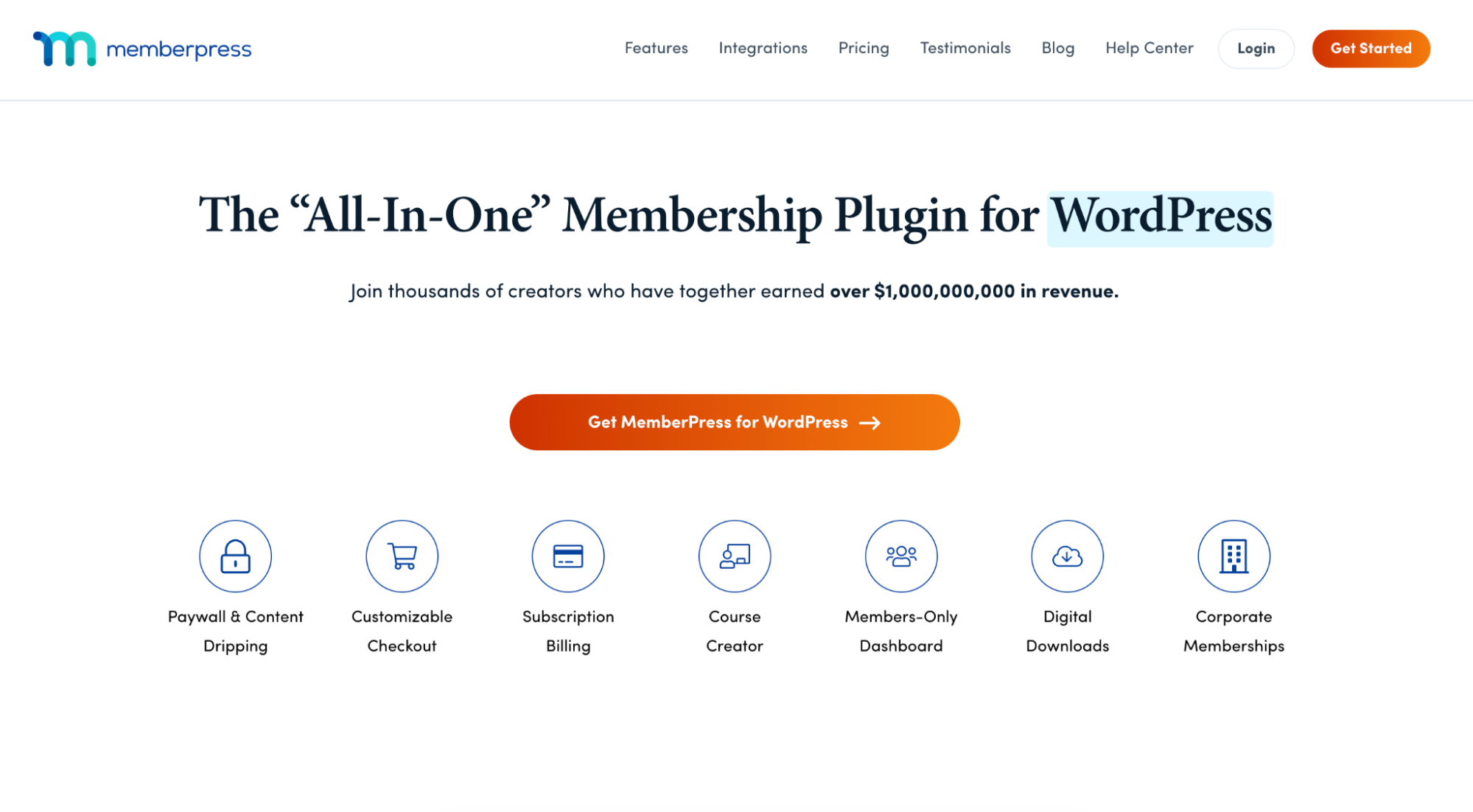Click the Get MemberPress for WordPress button

click(735, 422)
